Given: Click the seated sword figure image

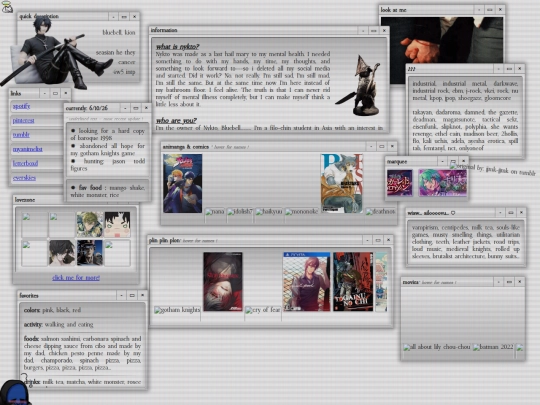Looking at the screenshot, I should 57,52.
